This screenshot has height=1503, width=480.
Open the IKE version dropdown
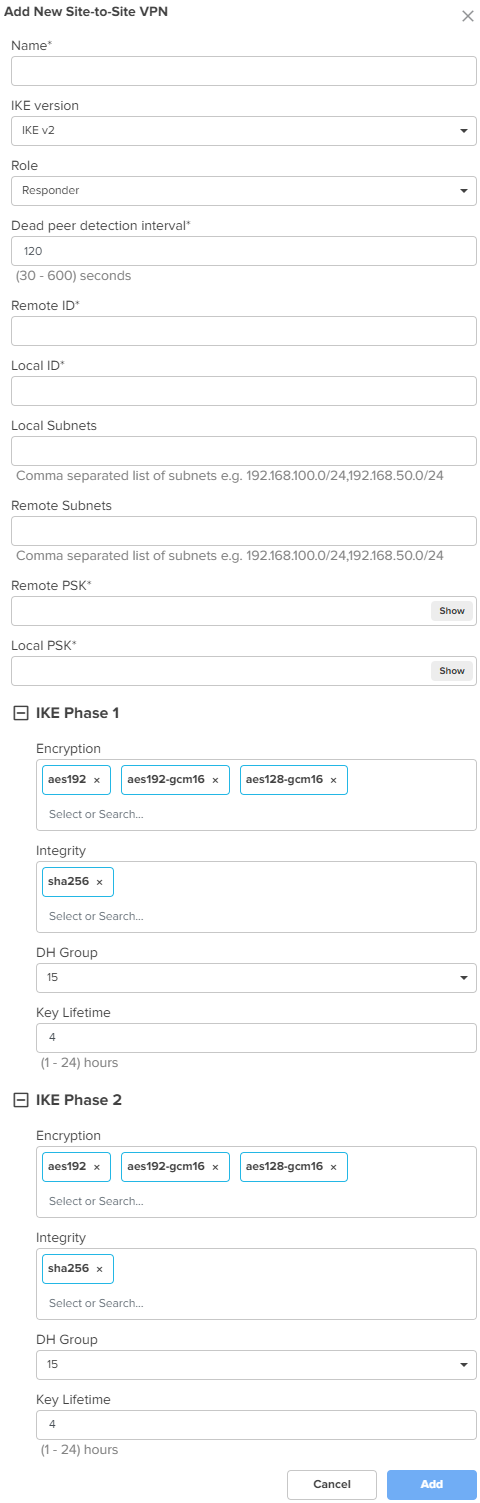pos(244,131)
